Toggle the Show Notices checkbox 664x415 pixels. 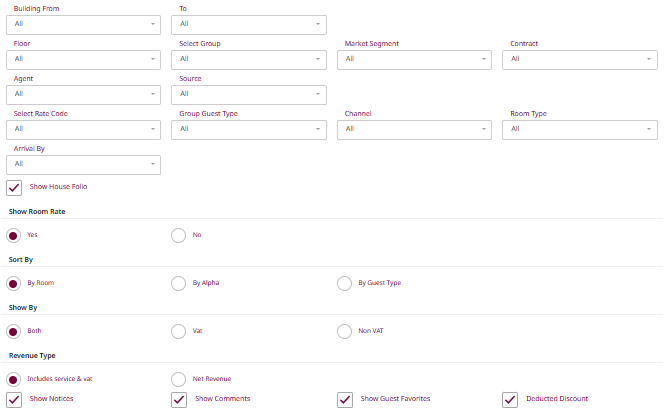15,399
